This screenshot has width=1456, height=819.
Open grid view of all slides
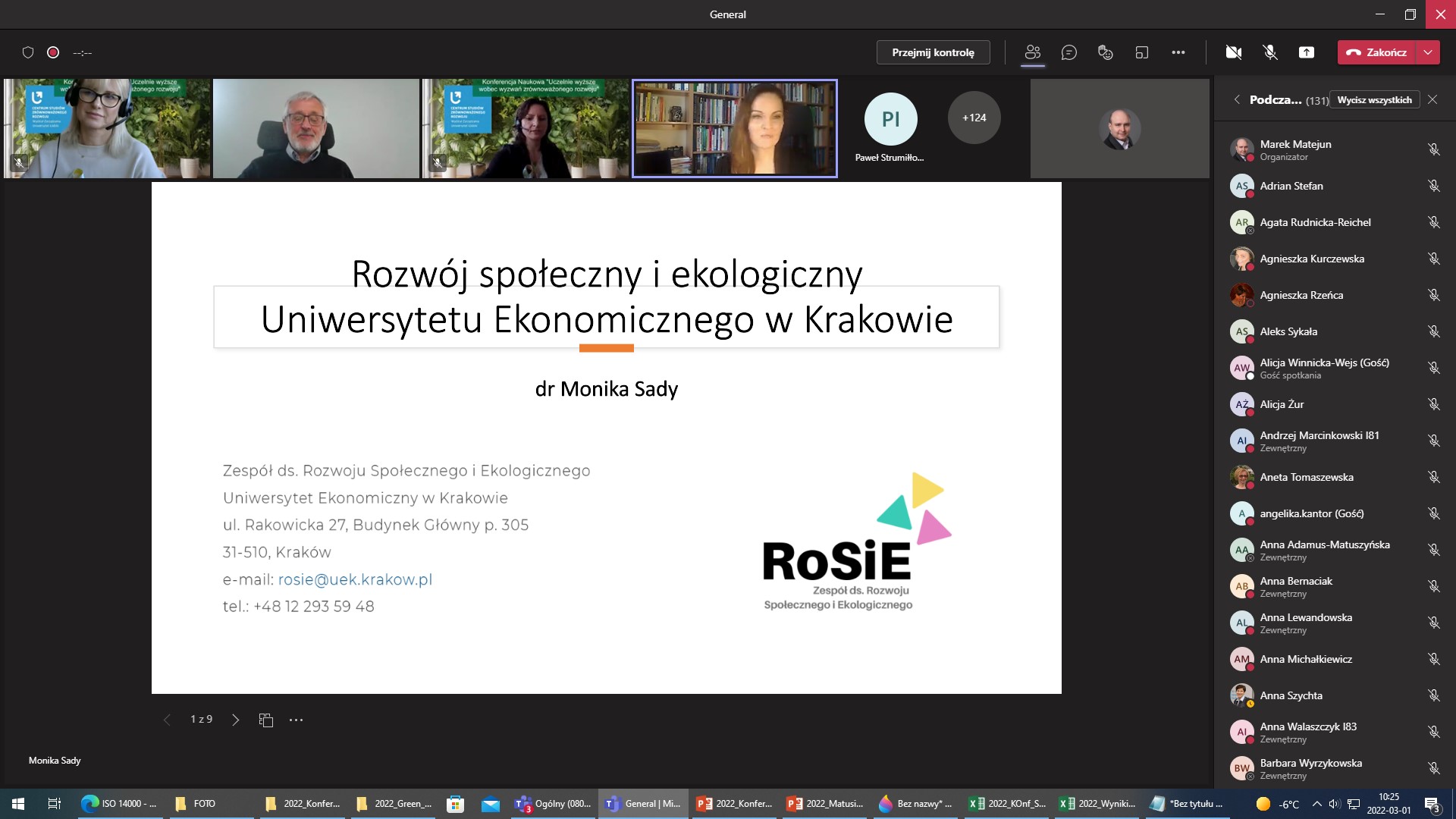[265, 719]
